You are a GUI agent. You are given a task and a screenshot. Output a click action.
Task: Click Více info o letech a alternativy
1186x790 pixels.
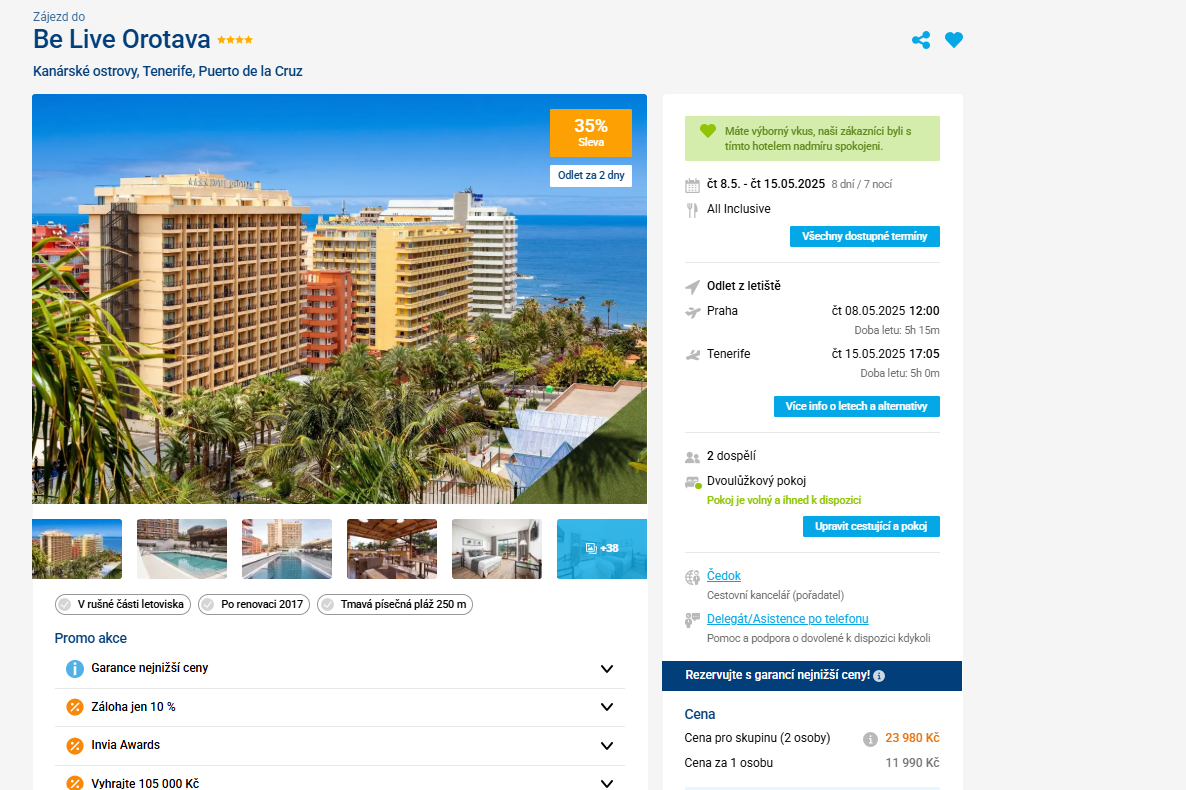856,406
